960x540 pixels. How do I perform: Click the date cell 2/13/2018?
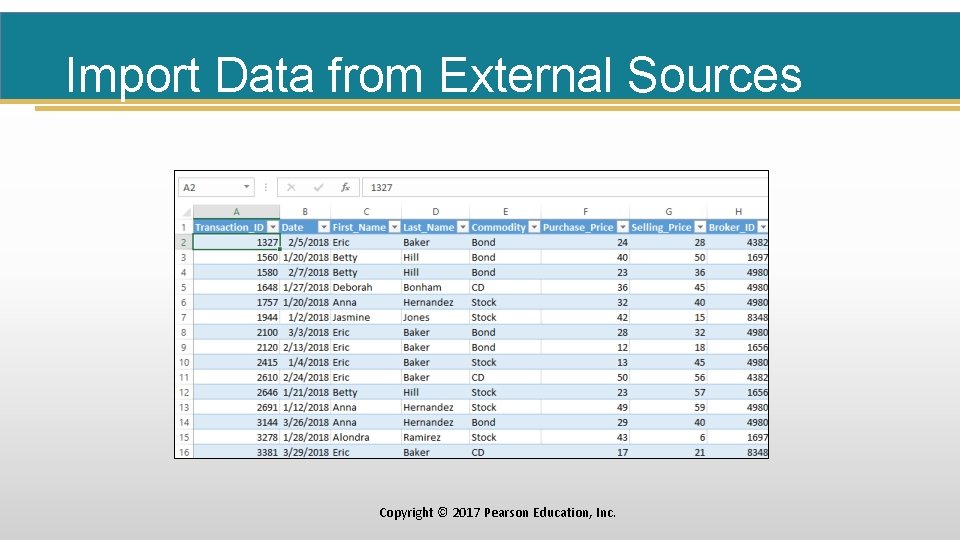tap(305, 347)
